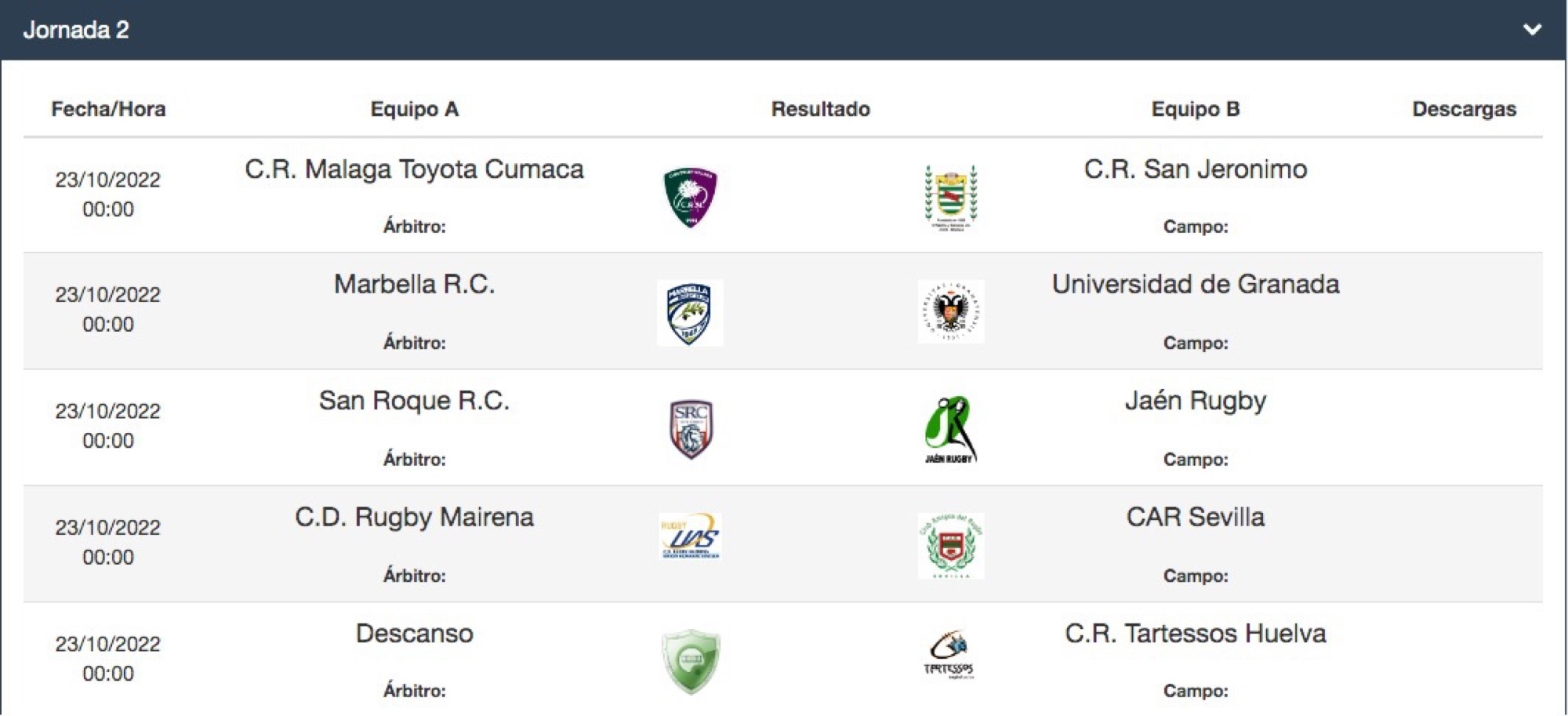Open the C.D. Rugby Mairena team name
1568x716 pixels.
(414, 517)
